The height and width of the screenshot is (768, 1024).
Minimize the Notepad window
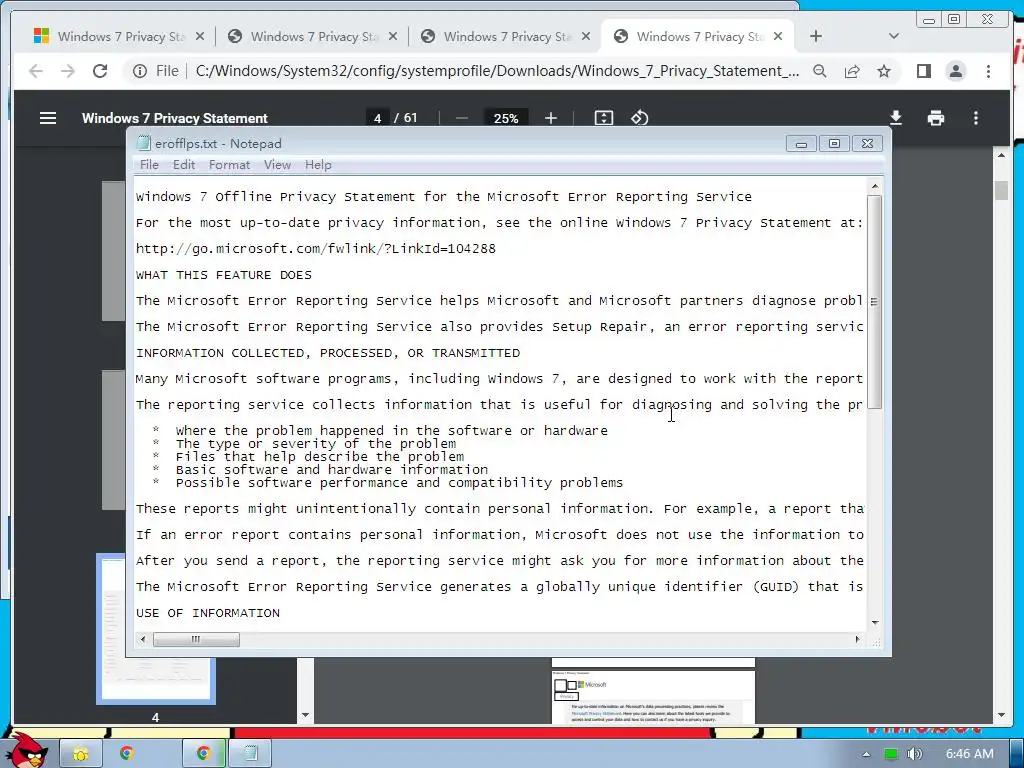pyautogui.click(x=801, y=144)
